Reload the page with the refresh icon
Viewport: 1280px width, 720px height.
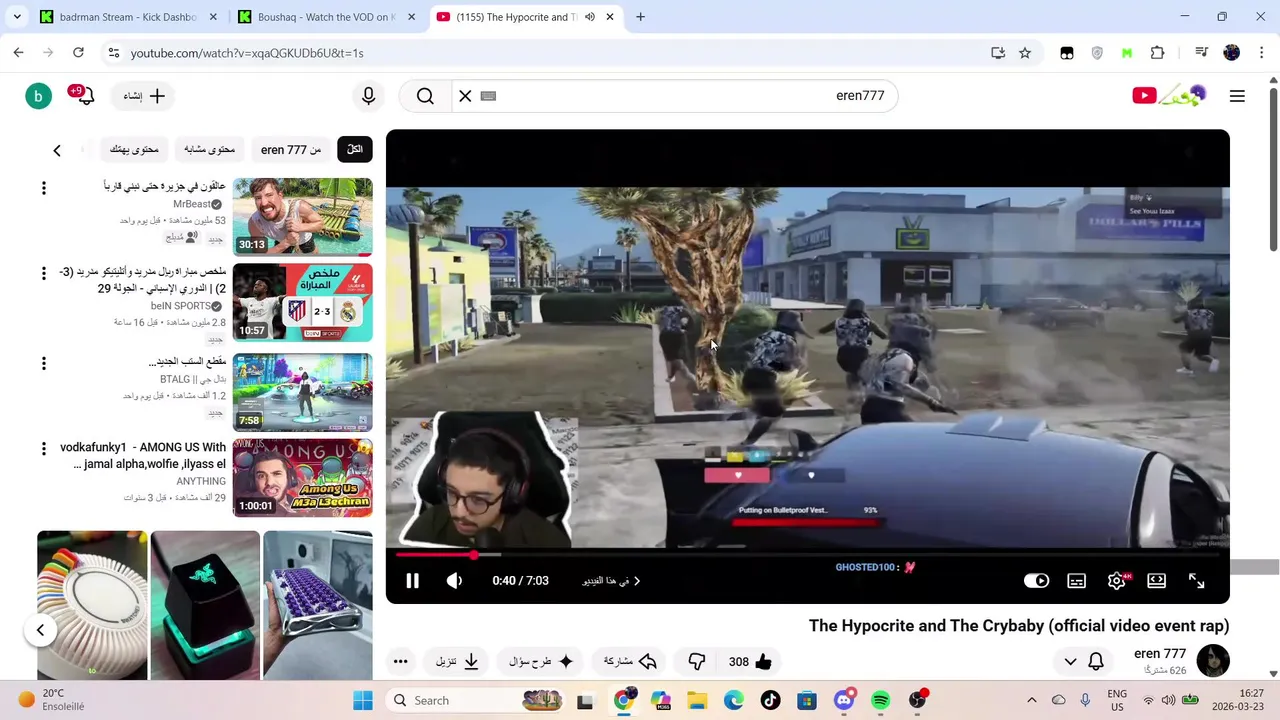point(78,53)
